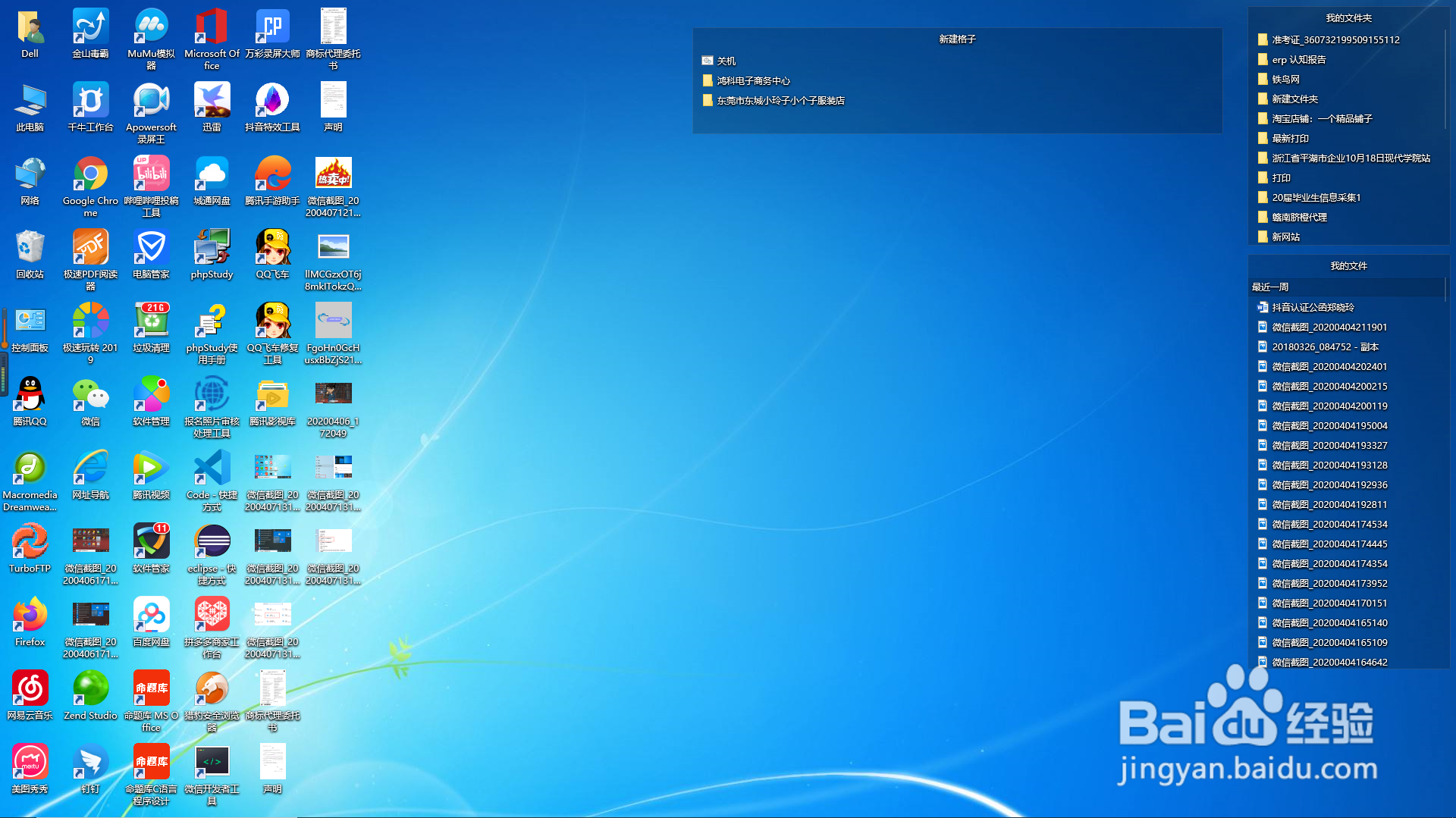
Task: Open 此电脑 computer icon
Action: point(30,101)
